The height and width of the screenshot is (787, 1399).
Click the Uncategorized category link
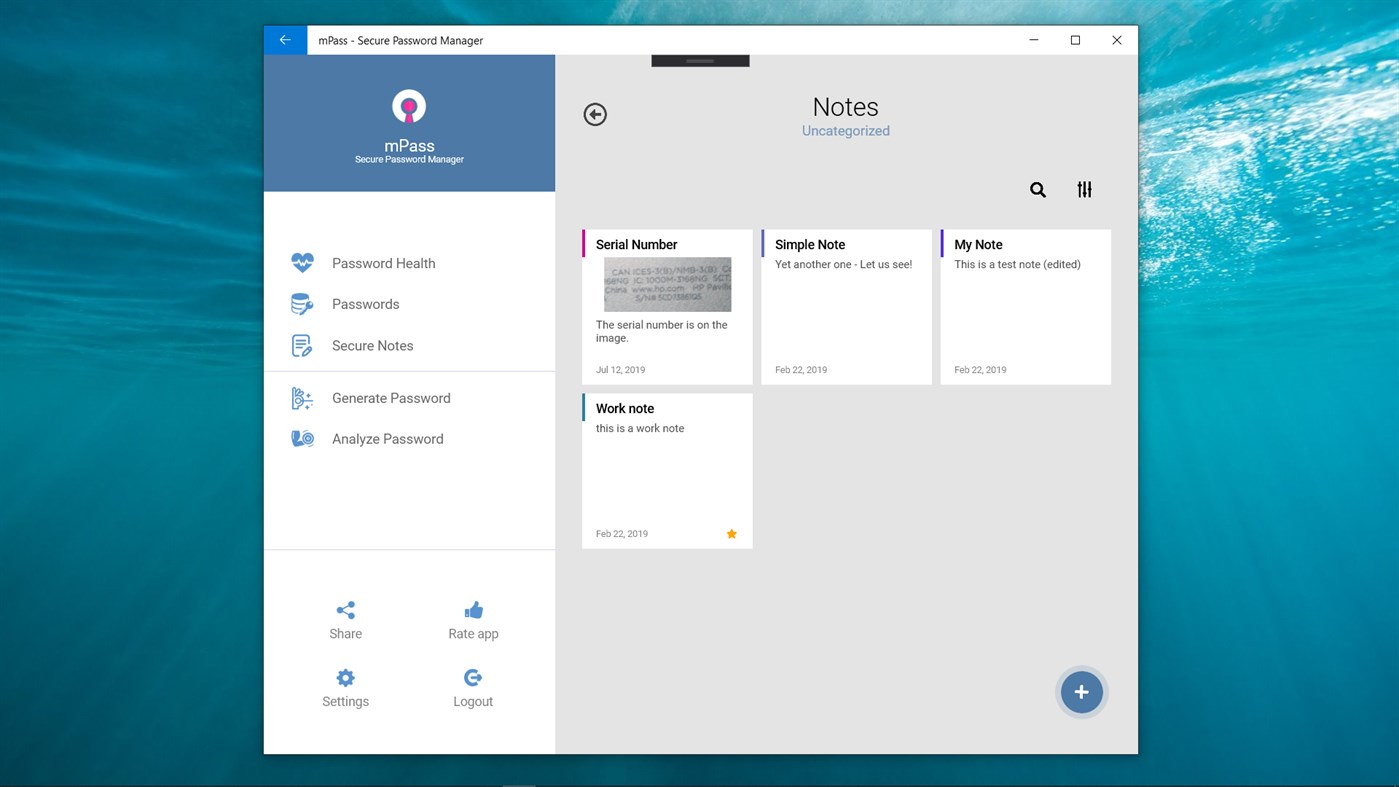pyautogui.click(x=846, y=131)
